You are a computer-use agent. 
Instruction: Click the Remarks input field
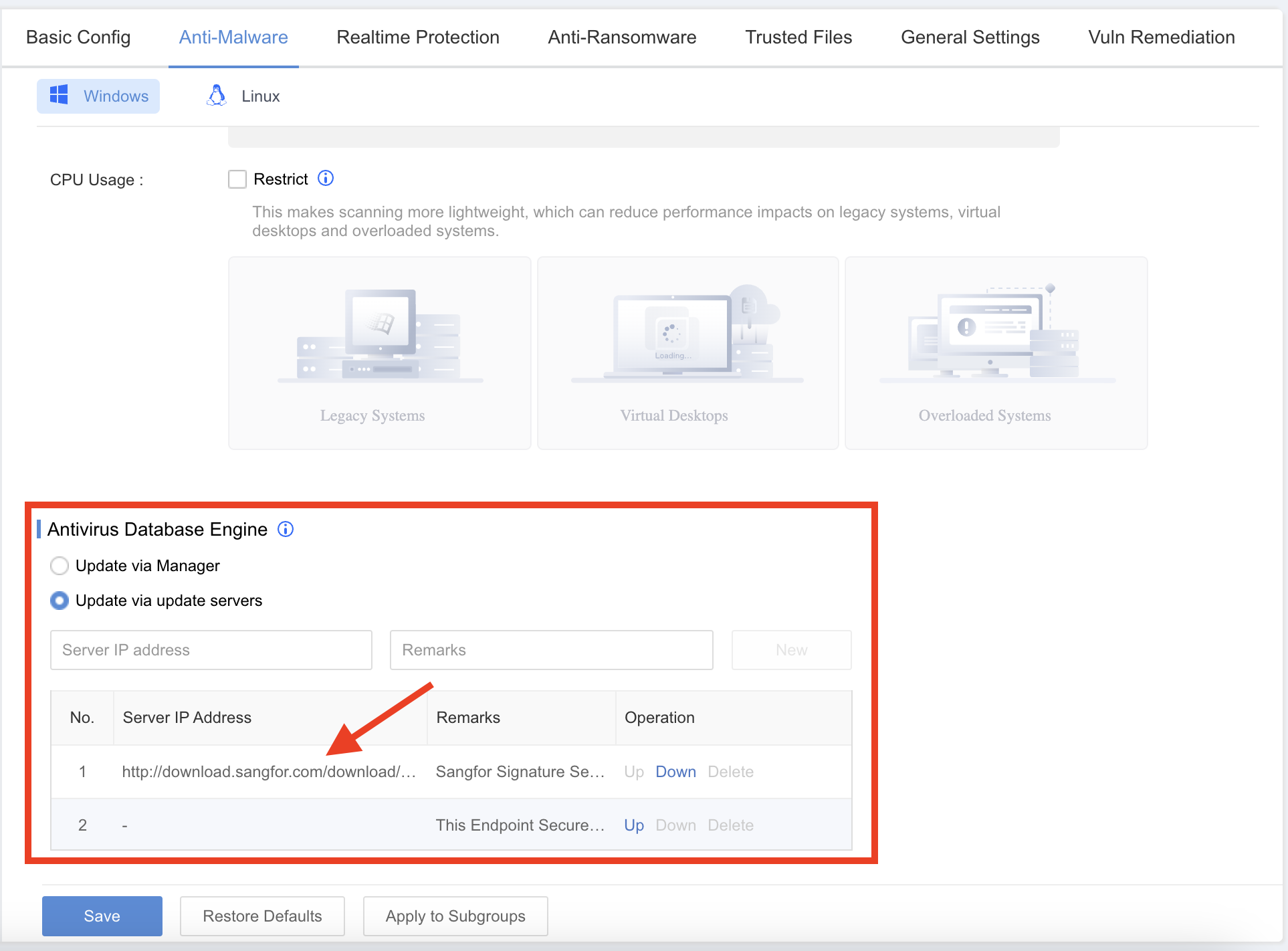tap(551, 649)
